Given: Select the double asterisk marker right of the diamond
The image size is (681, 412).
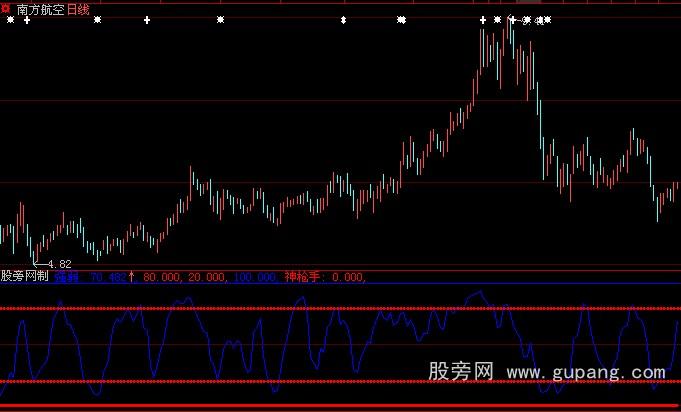Looking at the screenshot, I should [x=401, y=20].
